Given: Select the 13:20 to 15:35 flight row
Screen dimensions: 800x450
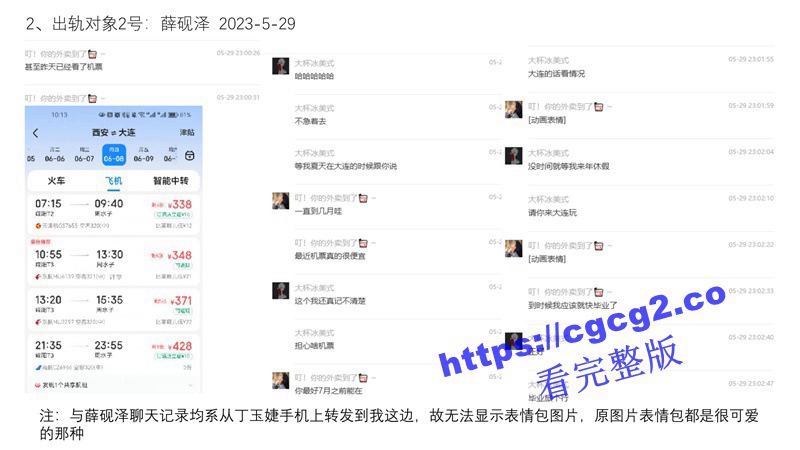Looking at the screenshot, I should (x=112, y=305).
